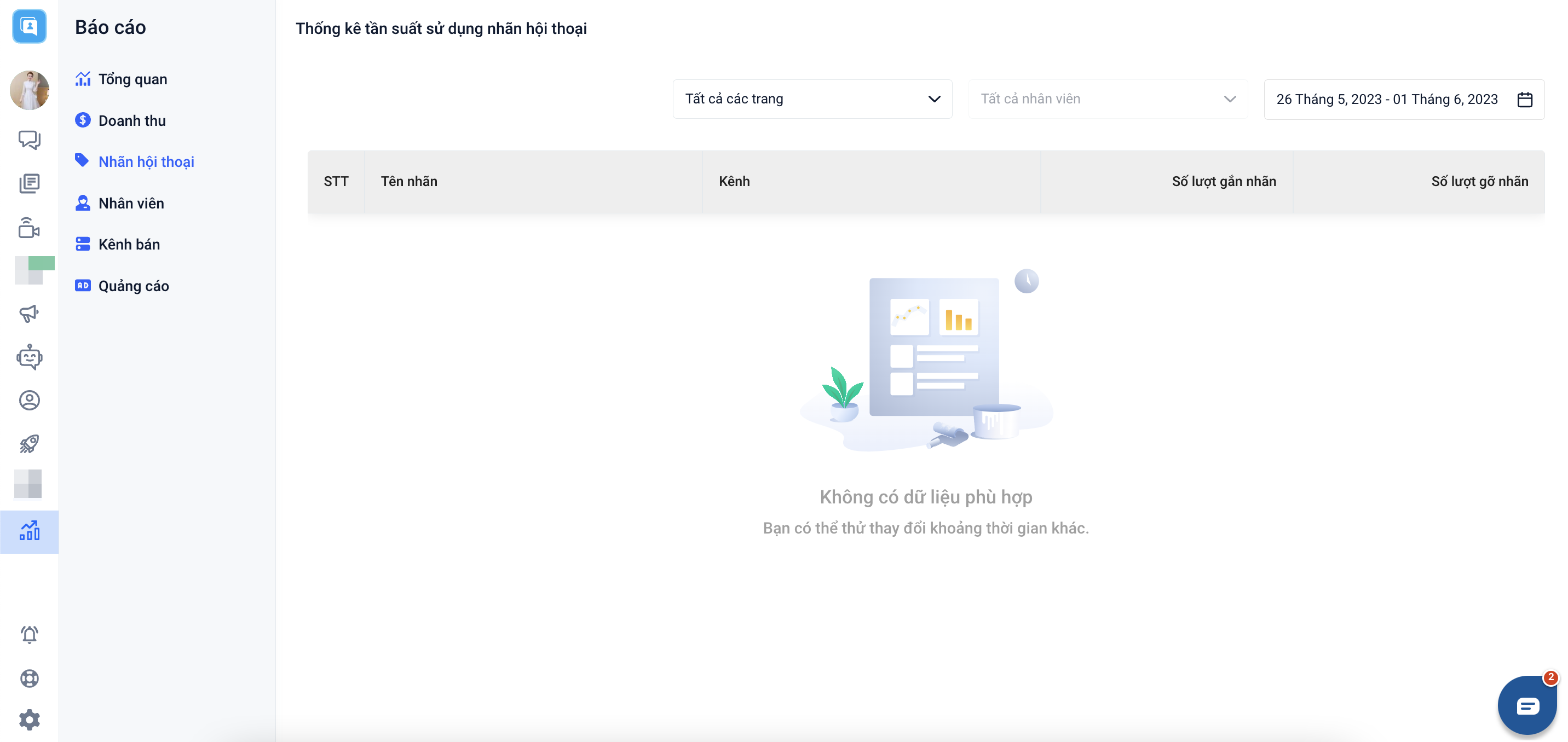
Task: Click the Tổng quan chart icon
Action: 83,79
